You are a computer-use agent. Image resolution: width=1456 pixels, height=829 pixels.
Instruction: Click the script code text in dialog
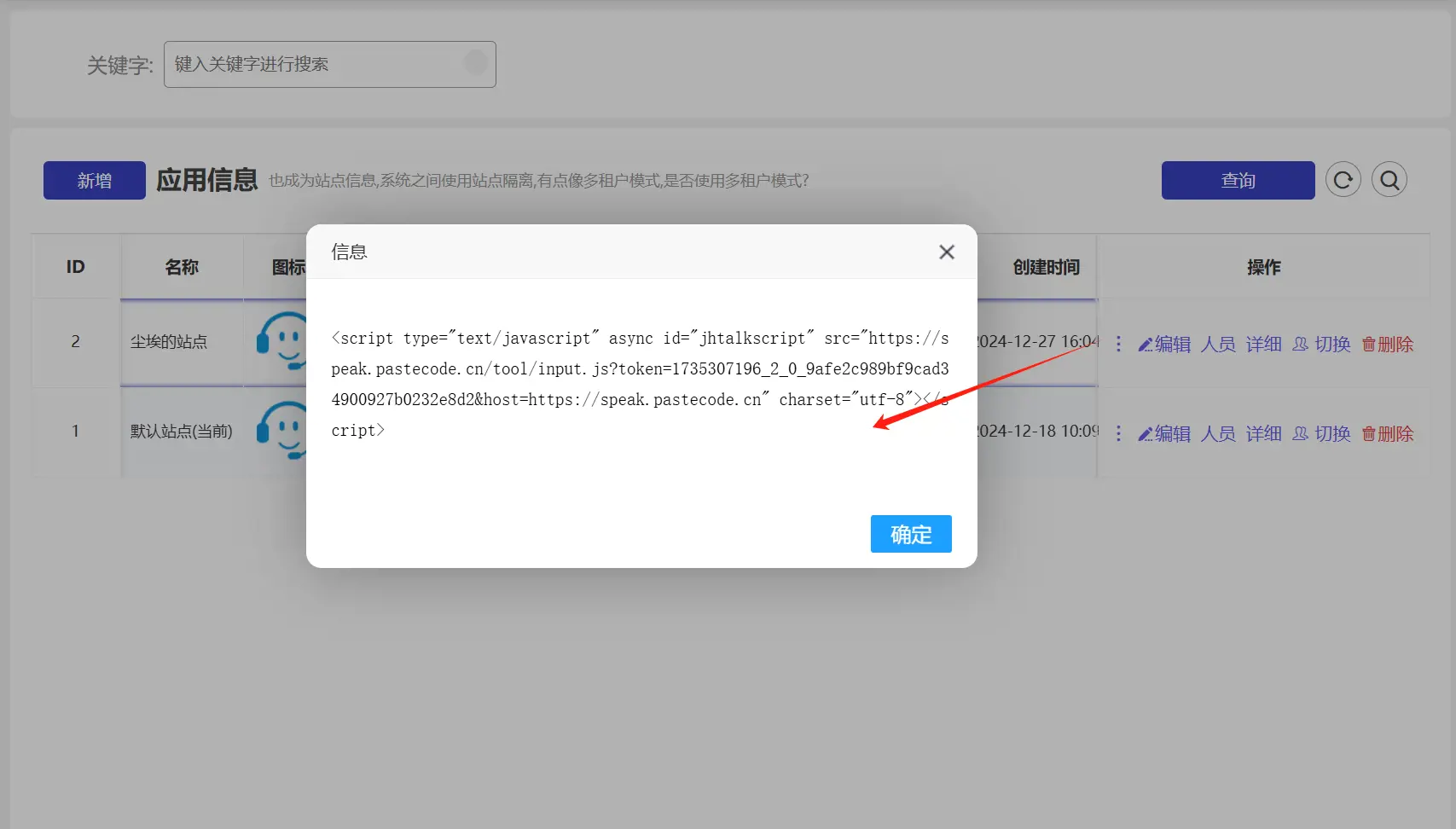640,384
